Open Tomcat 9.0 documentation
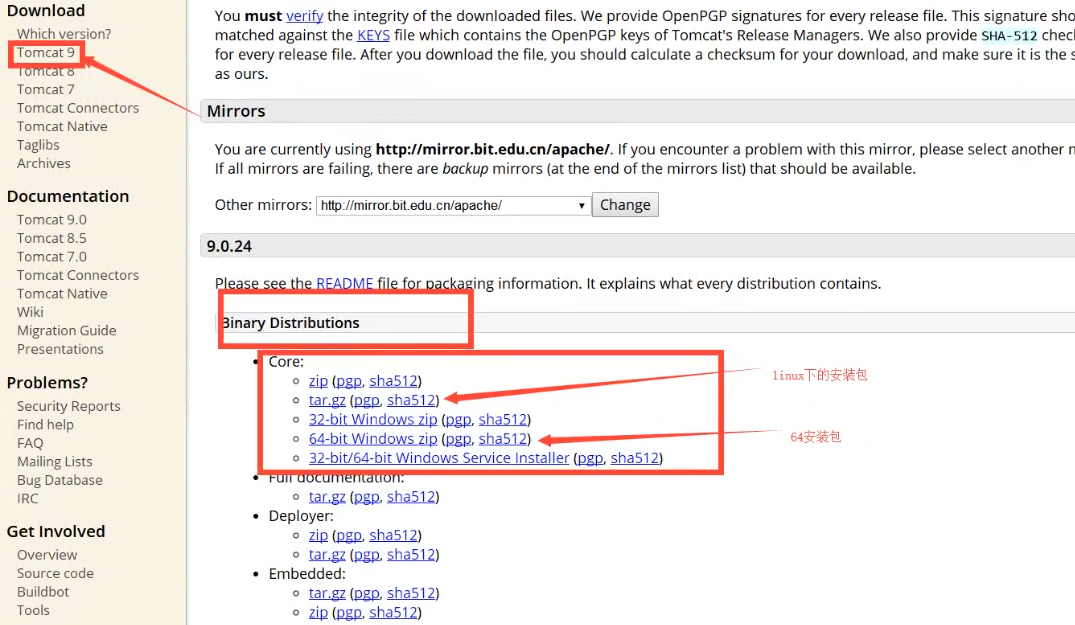 (x=51, y=220)
